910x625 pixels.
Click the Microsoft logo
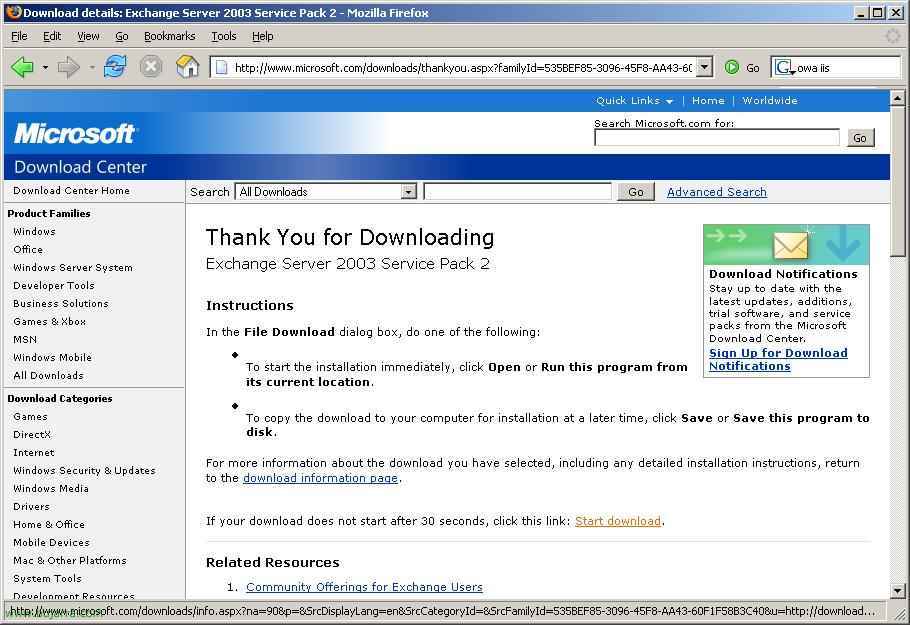[x=74, y=133]
